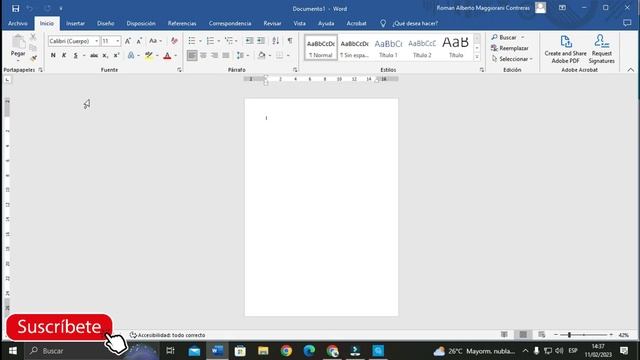Viewport: 640px width, 360px height.
Task: Align text right
Action: (x=215, y=56)
